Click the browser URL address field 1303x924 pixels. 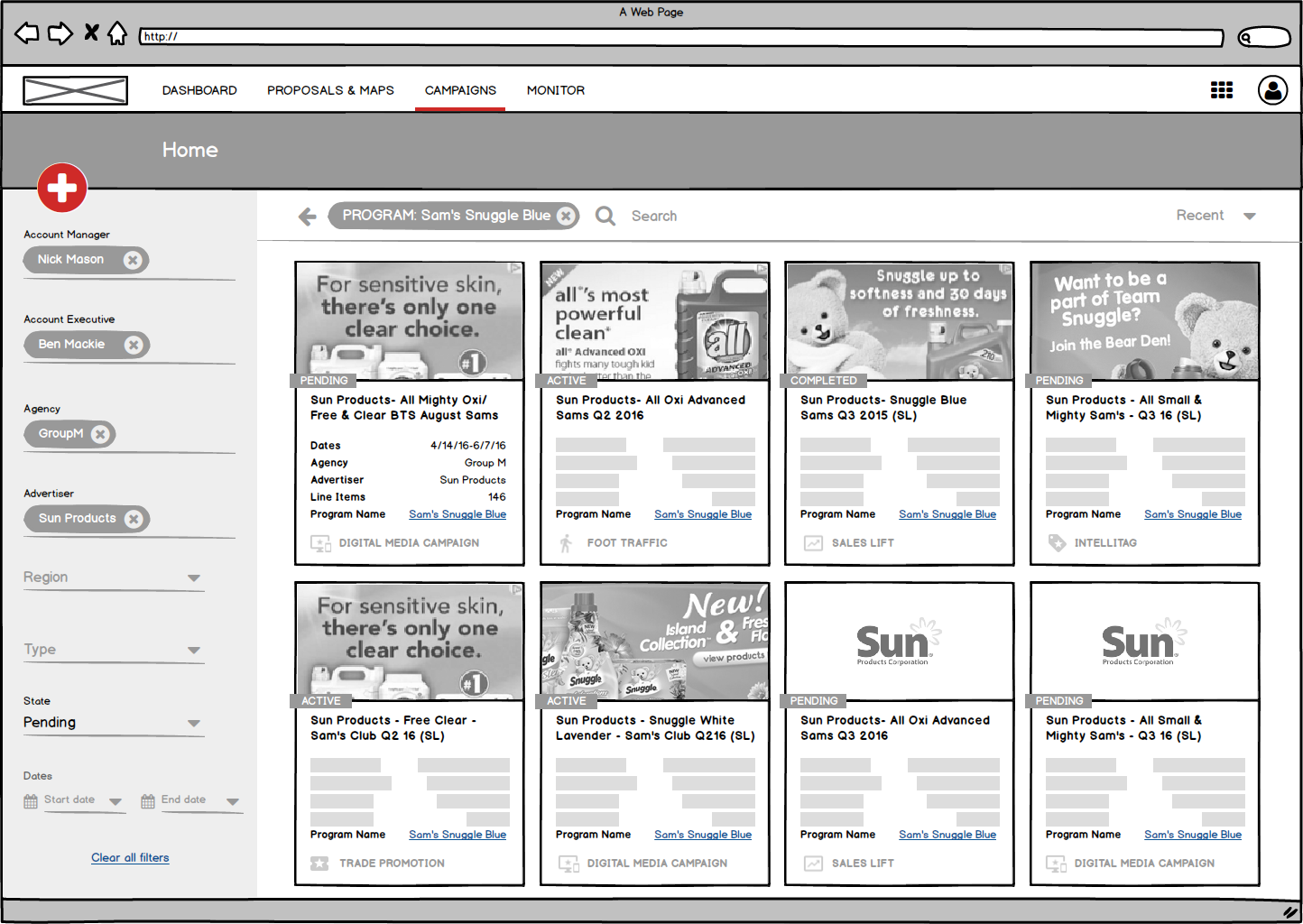point(681,37)
